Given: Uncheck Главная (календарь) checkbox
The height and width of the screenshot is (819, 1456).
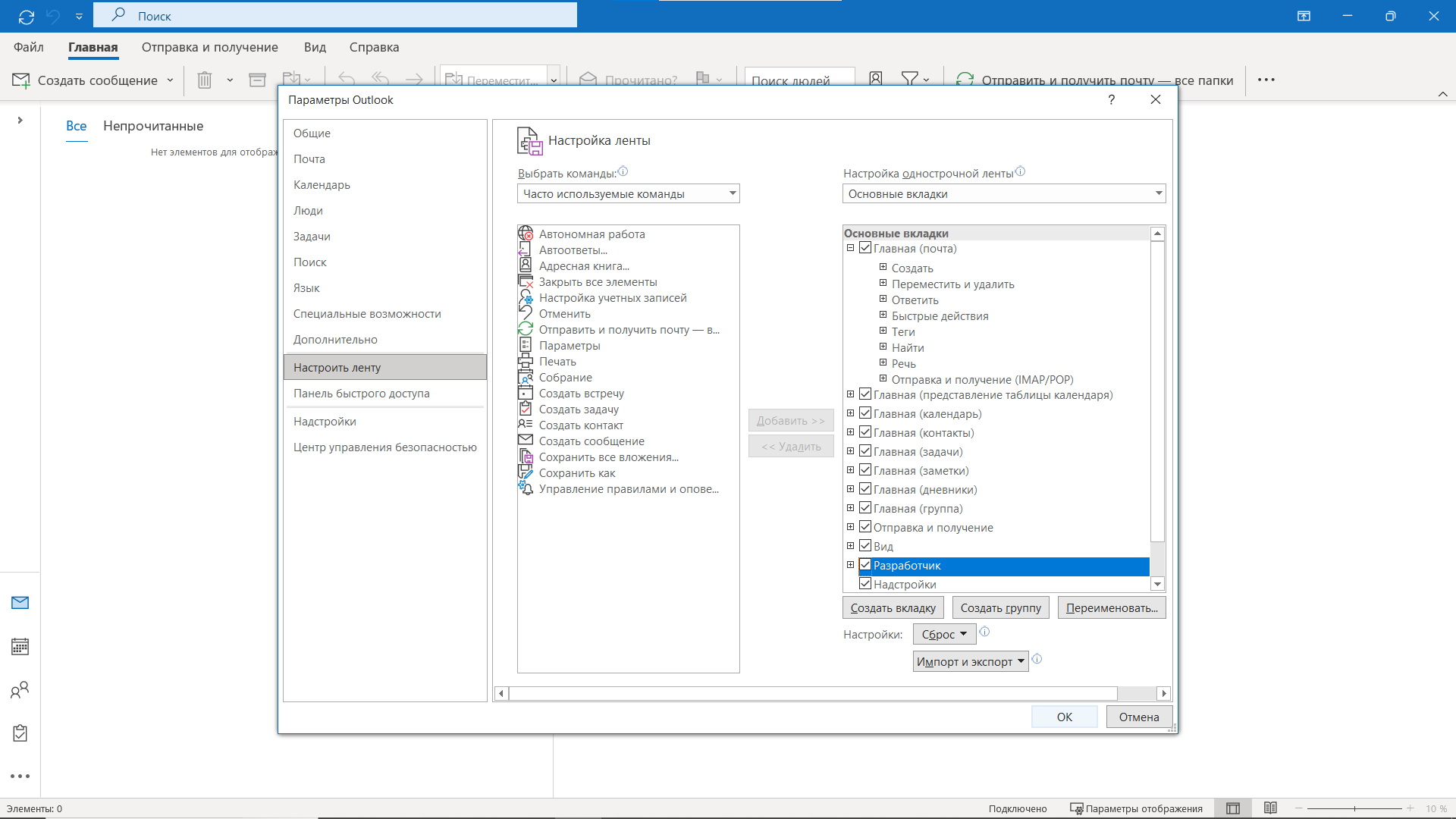Looking at the screenshot, I should click(x=865, y=413).
